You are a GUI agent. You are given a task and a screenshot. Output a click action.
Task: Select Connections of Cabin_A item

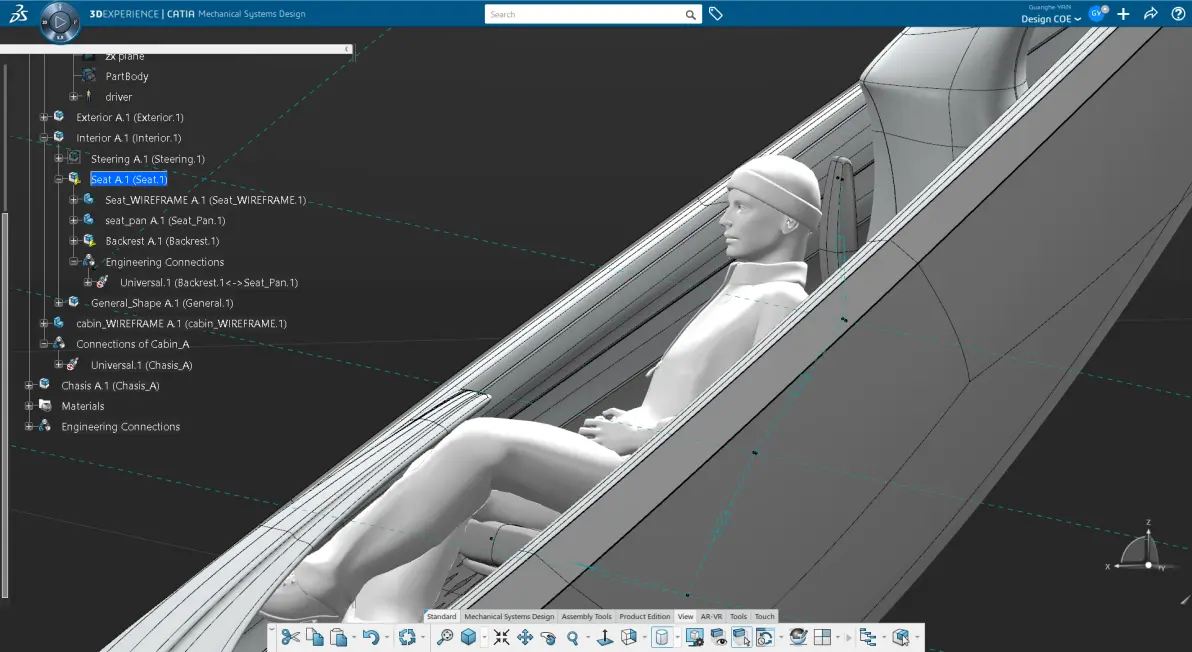(x=132, y=343)
